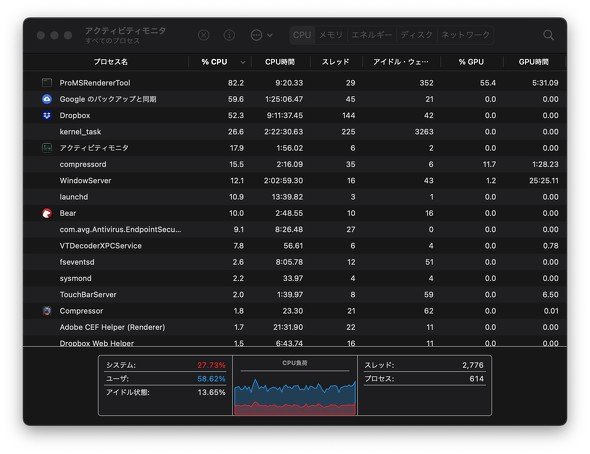Sort by スレッド column header
The width and height of the screenshot is (590, 454).
pos(335,62)
